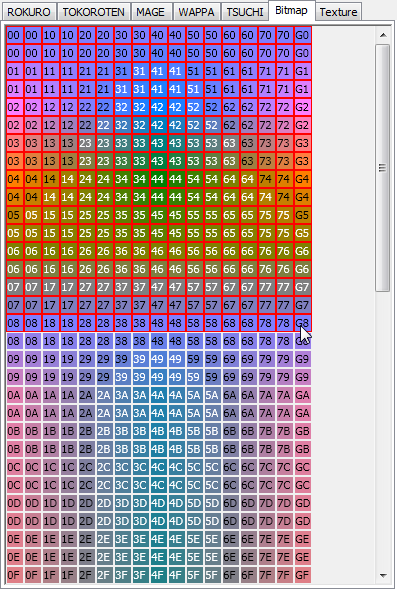Switch to the ROKURO tab
The height and width of the screenshot is (590, 397).
[x=29, y=12]
